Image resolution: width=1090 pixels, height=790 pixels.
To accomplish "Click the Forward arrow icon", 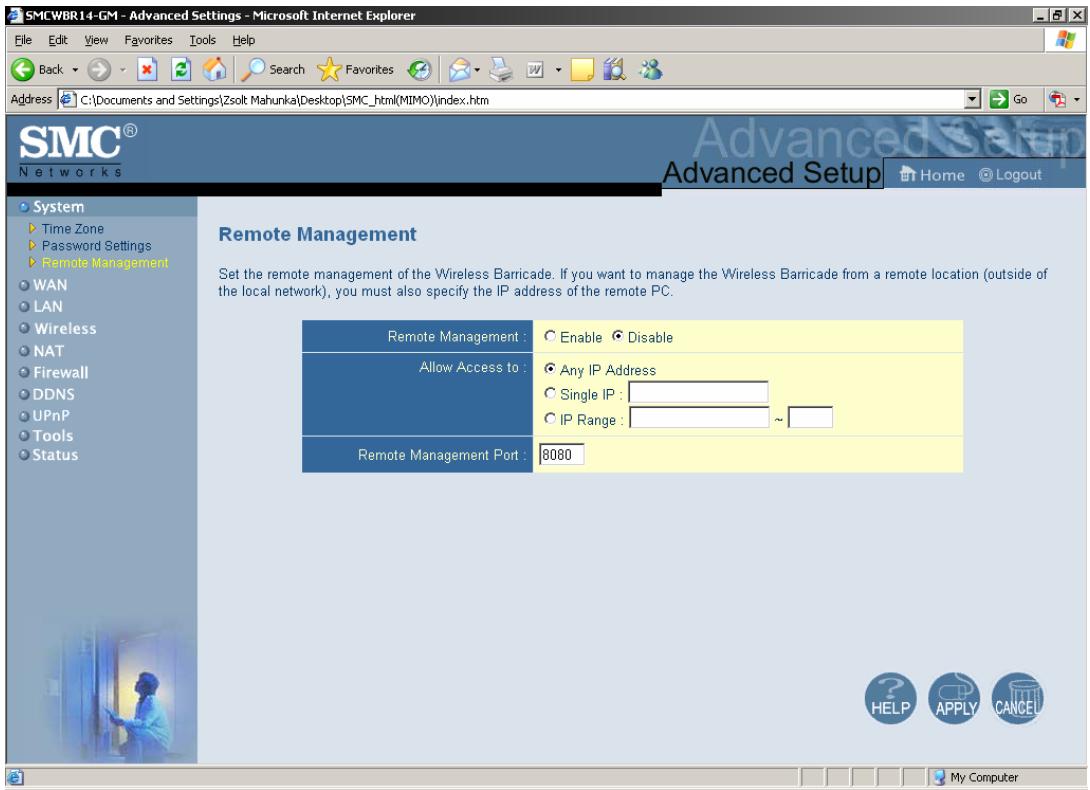I will tap(99, 70).
